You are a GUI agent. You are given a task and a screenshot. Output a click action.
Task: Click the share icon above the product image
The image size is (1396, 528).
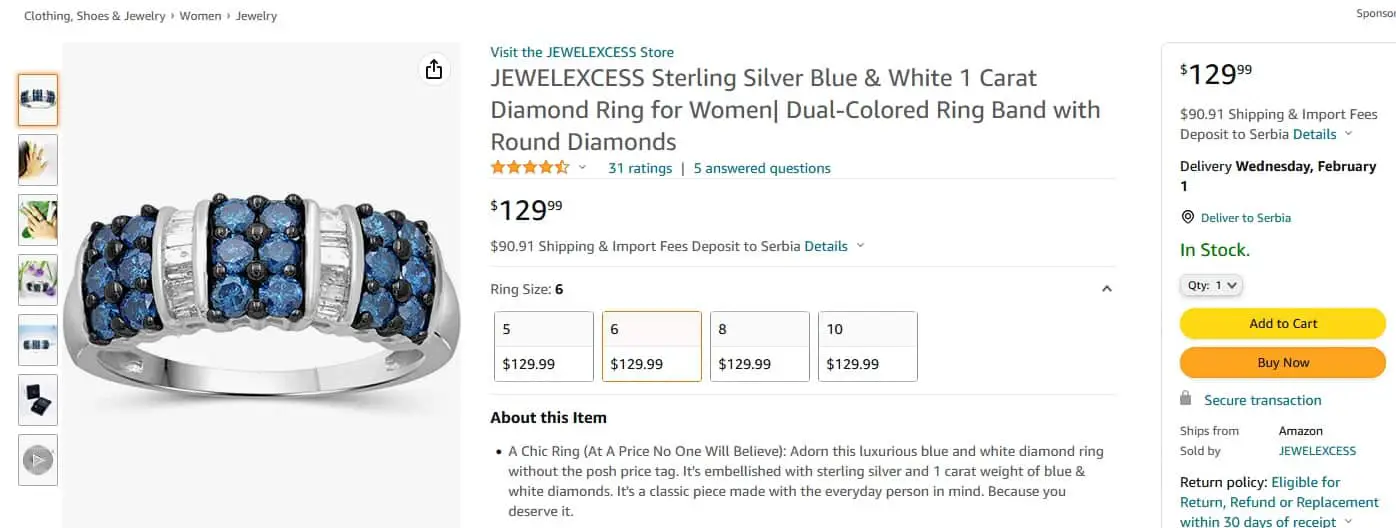(433, 69)
